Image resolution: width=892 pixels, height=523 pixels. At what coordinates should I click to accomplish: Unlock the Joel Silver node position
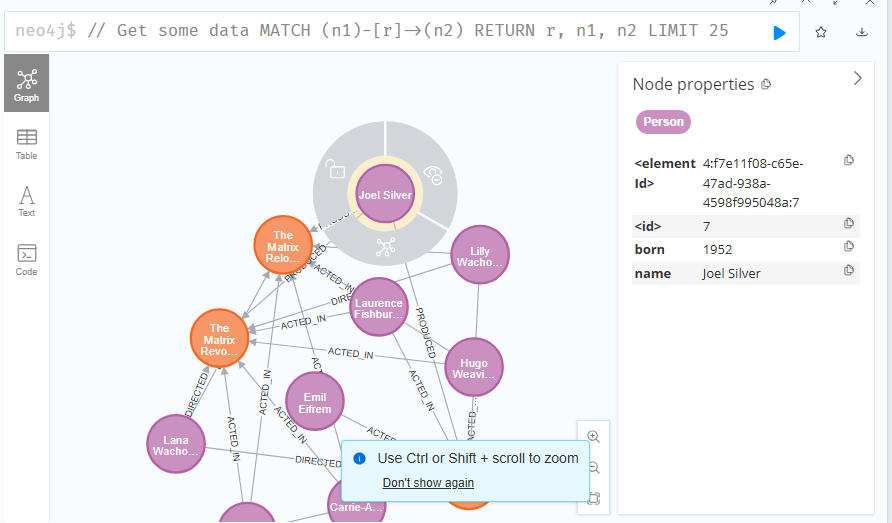point(335,169)
